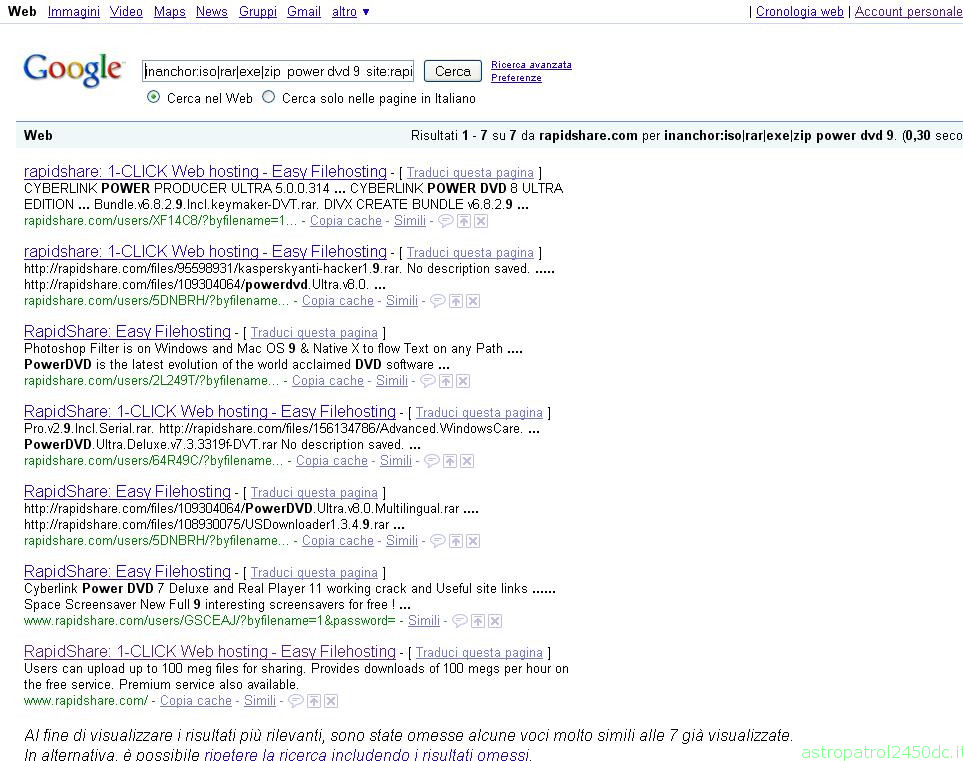Promote the USDownloader1.3.4.9 result using the arrow icon

[x=456, y=541]
